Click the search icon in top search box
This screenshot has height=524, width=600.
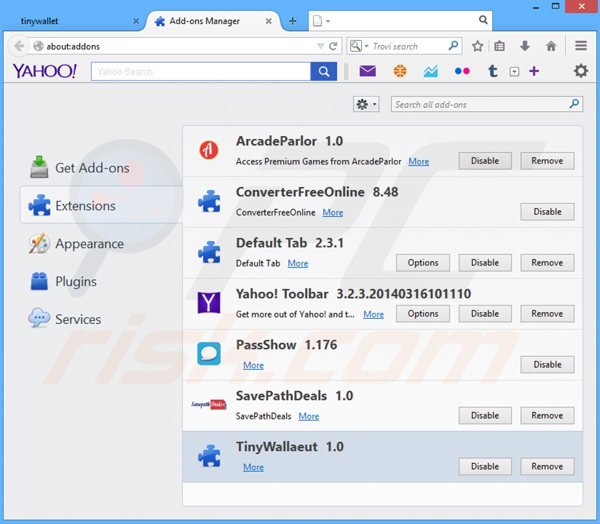tap(483, 20)
